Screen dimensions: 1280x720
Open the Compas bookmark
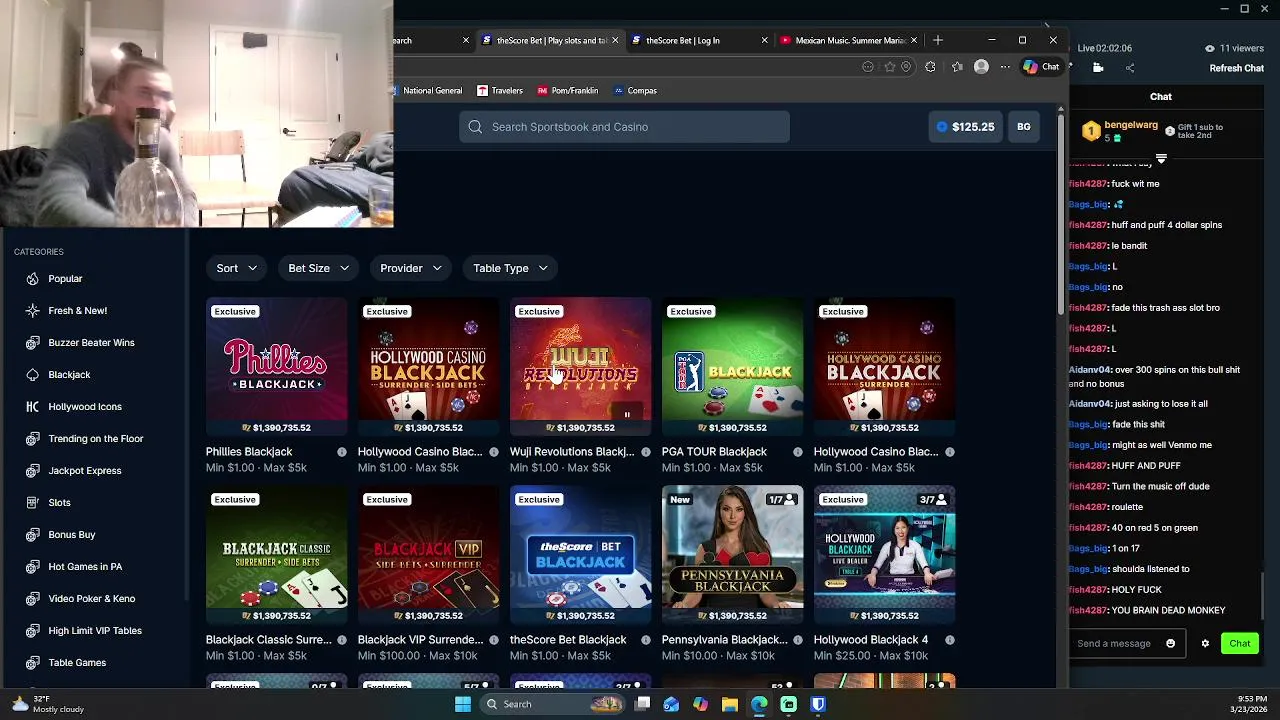[635, 91]
